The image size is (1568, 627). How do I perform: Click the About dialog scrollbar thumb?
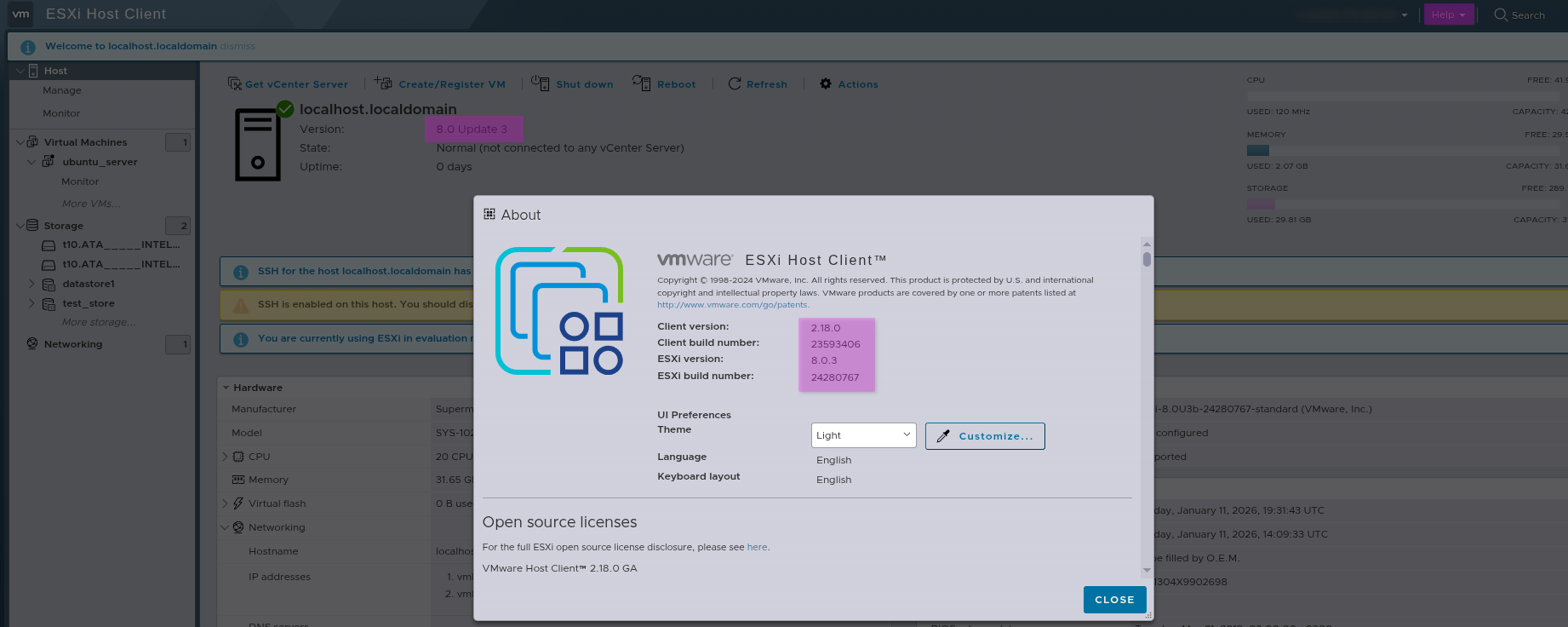(1147, 259)
